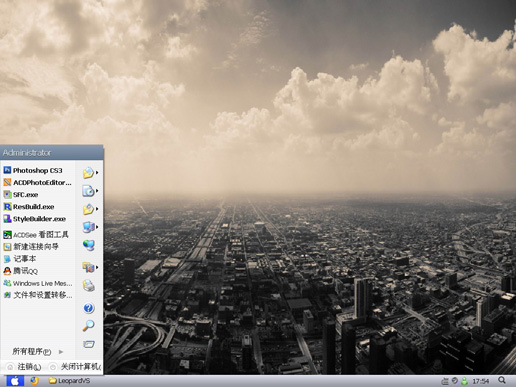The width and height of the screenshot is (516, 387).
Task: Expand arrow of folder below the clock-folder icon
Action: click(x=97, y=209)
